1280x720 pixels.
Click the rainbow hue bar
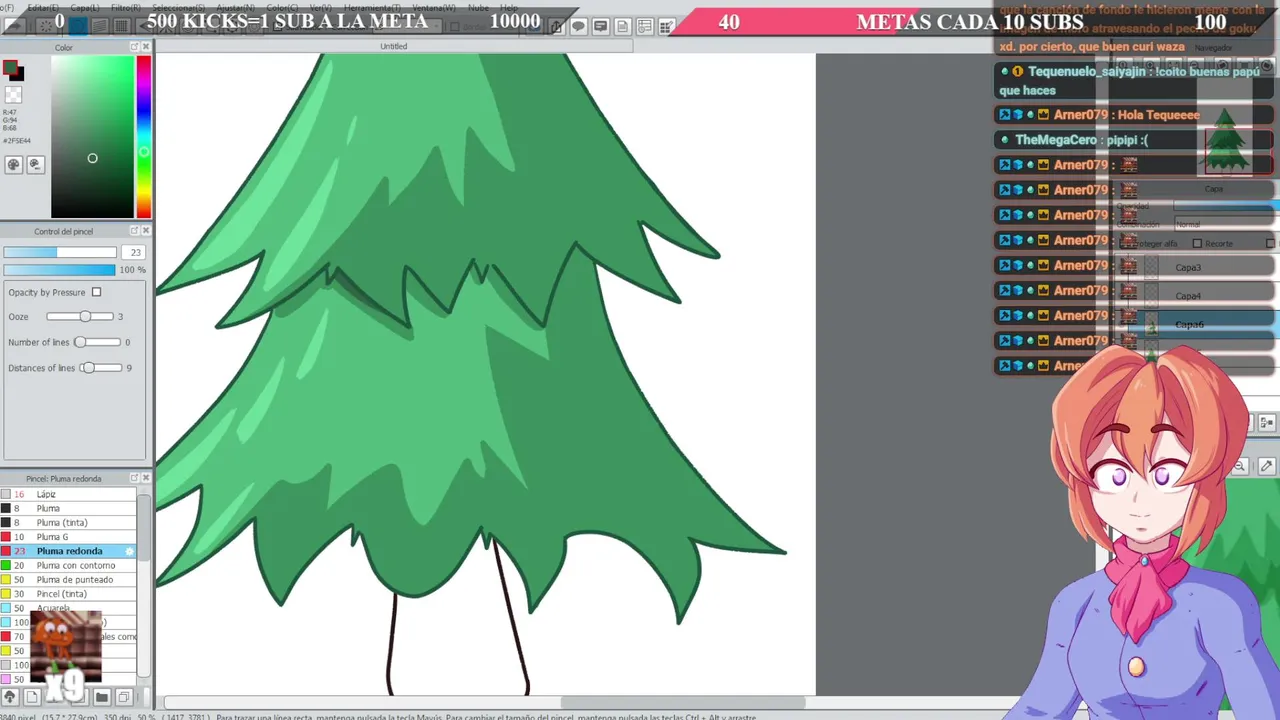click(x=144, y=137)
